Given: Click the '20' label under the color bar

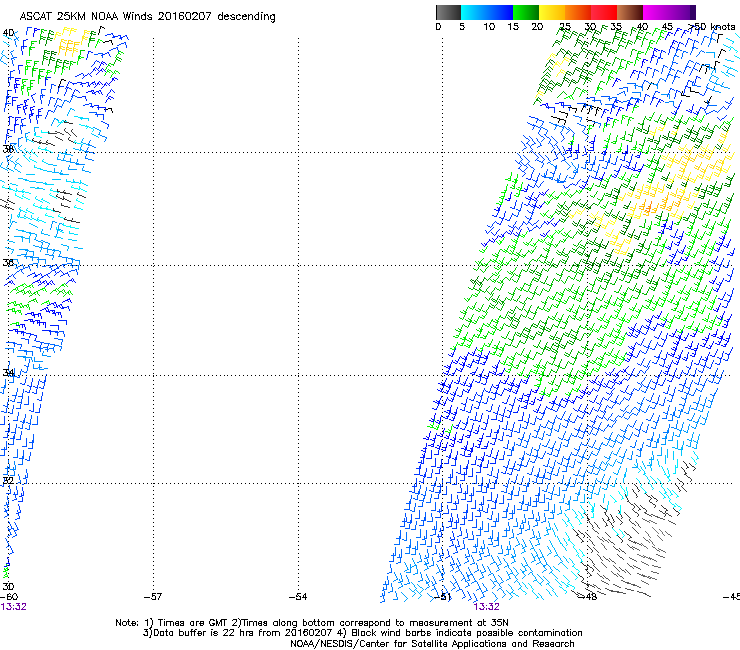Looking at the screenshot, I should [537, 26].
